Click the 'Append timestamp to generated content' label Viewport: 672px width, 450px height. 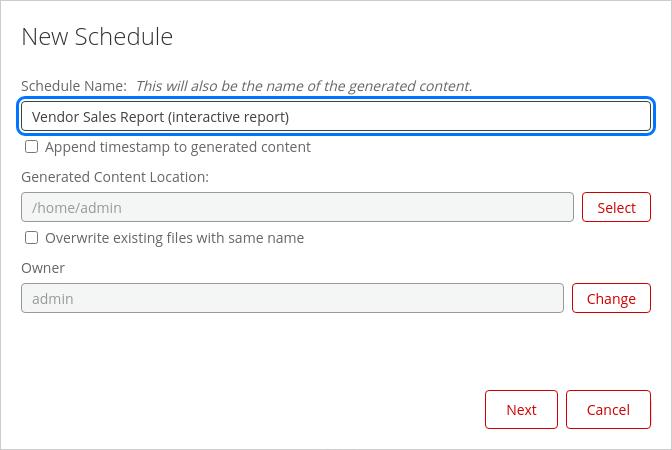tap(178, 147)
